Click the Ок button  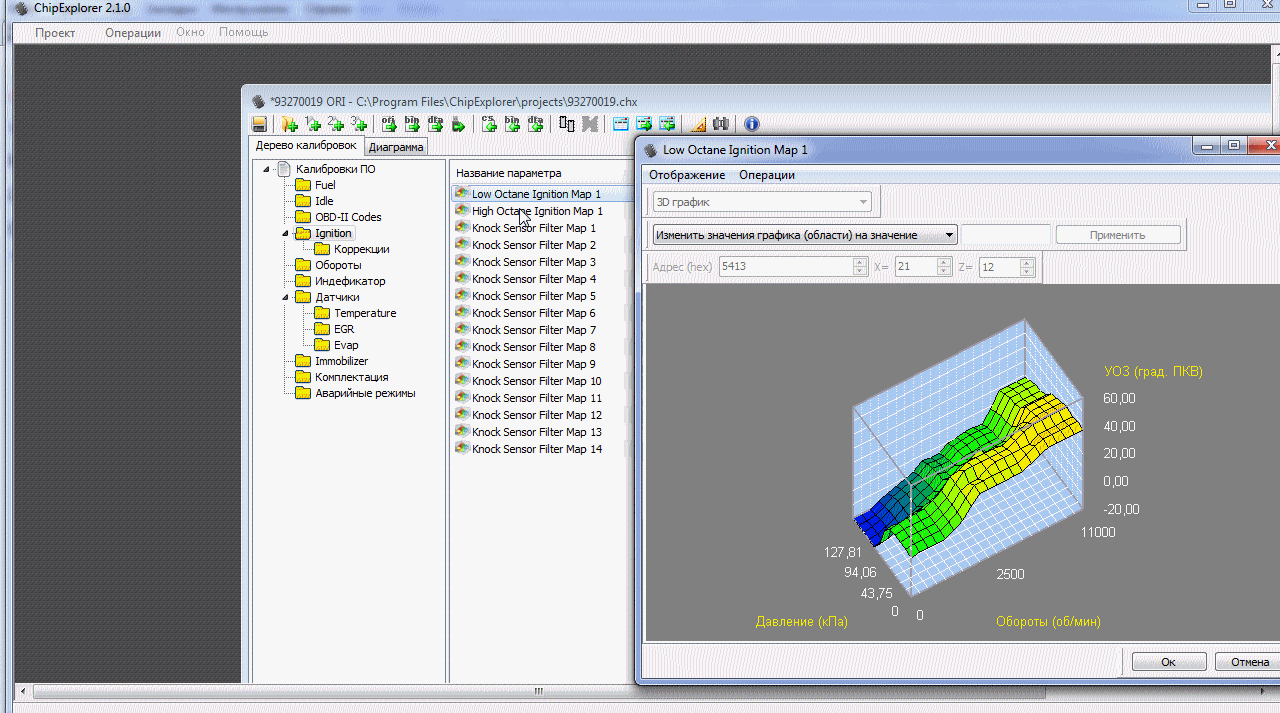tap(1168, 662)
